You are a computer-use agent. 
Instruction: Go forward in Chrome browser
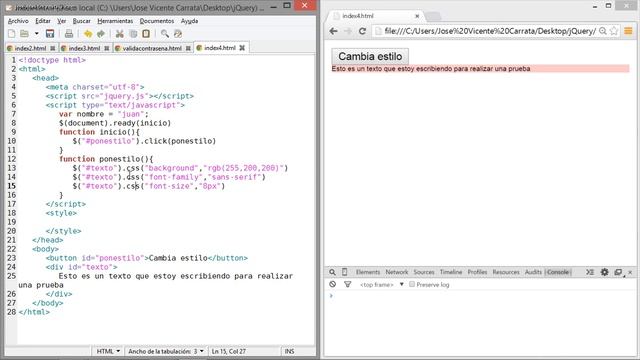(348, 31)
